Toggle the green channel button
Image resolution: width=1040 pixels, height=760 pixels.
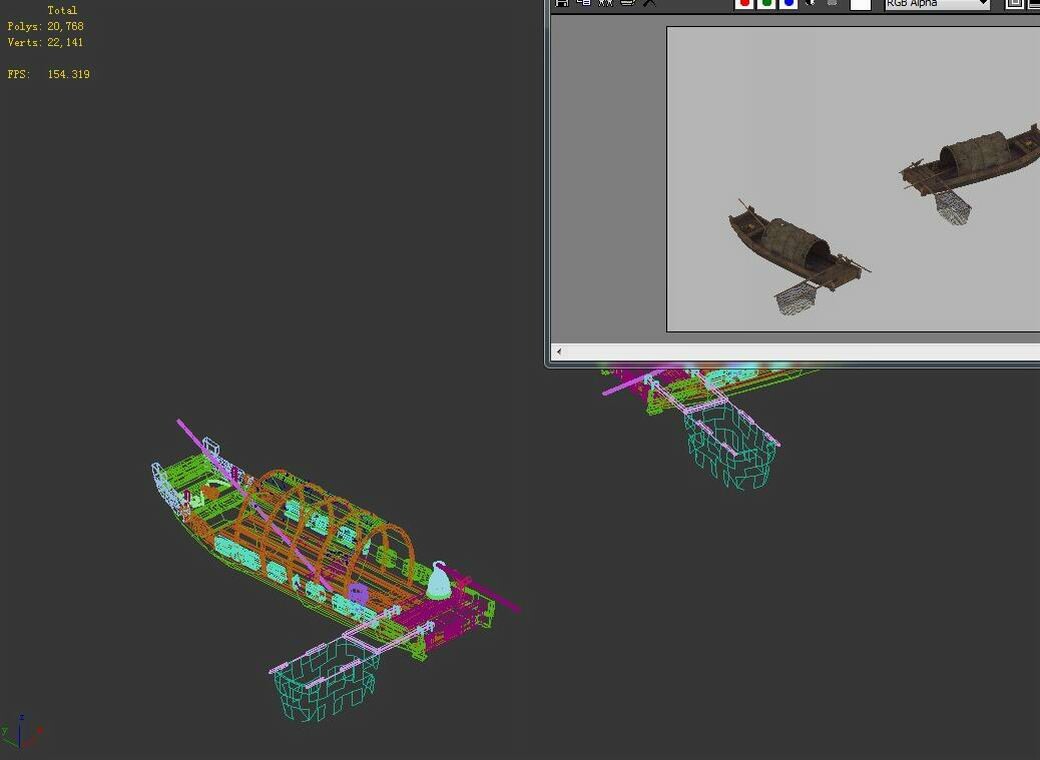766,3
